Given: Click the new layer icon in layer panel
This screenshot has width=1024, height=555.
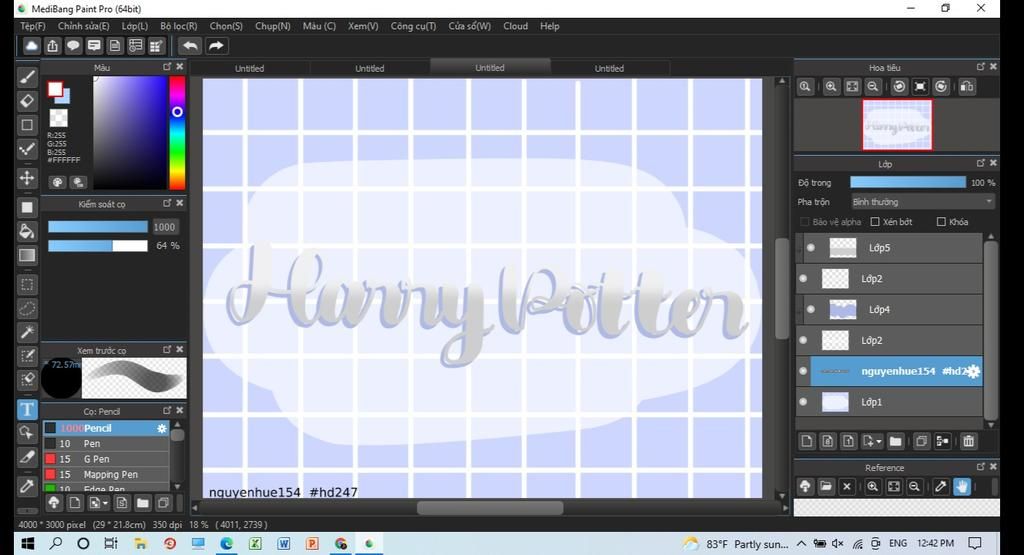Looking at the screenshot, I should tap(807, 441).
